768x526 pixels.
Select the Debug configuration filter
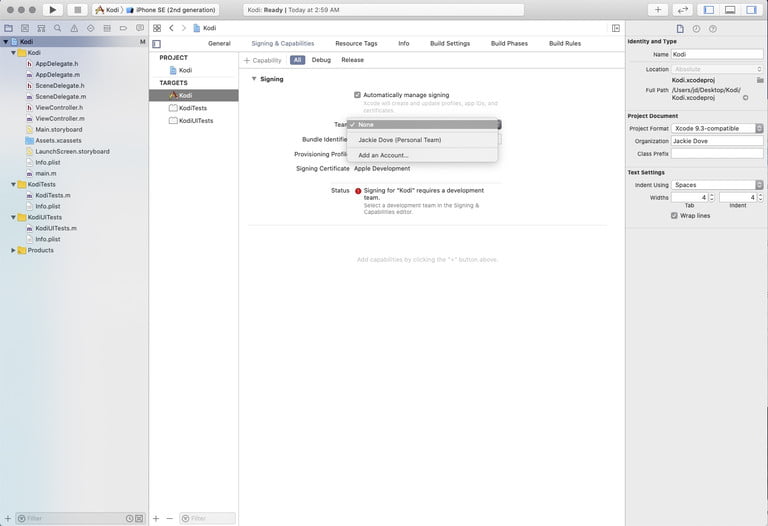[x=321, y=60]
